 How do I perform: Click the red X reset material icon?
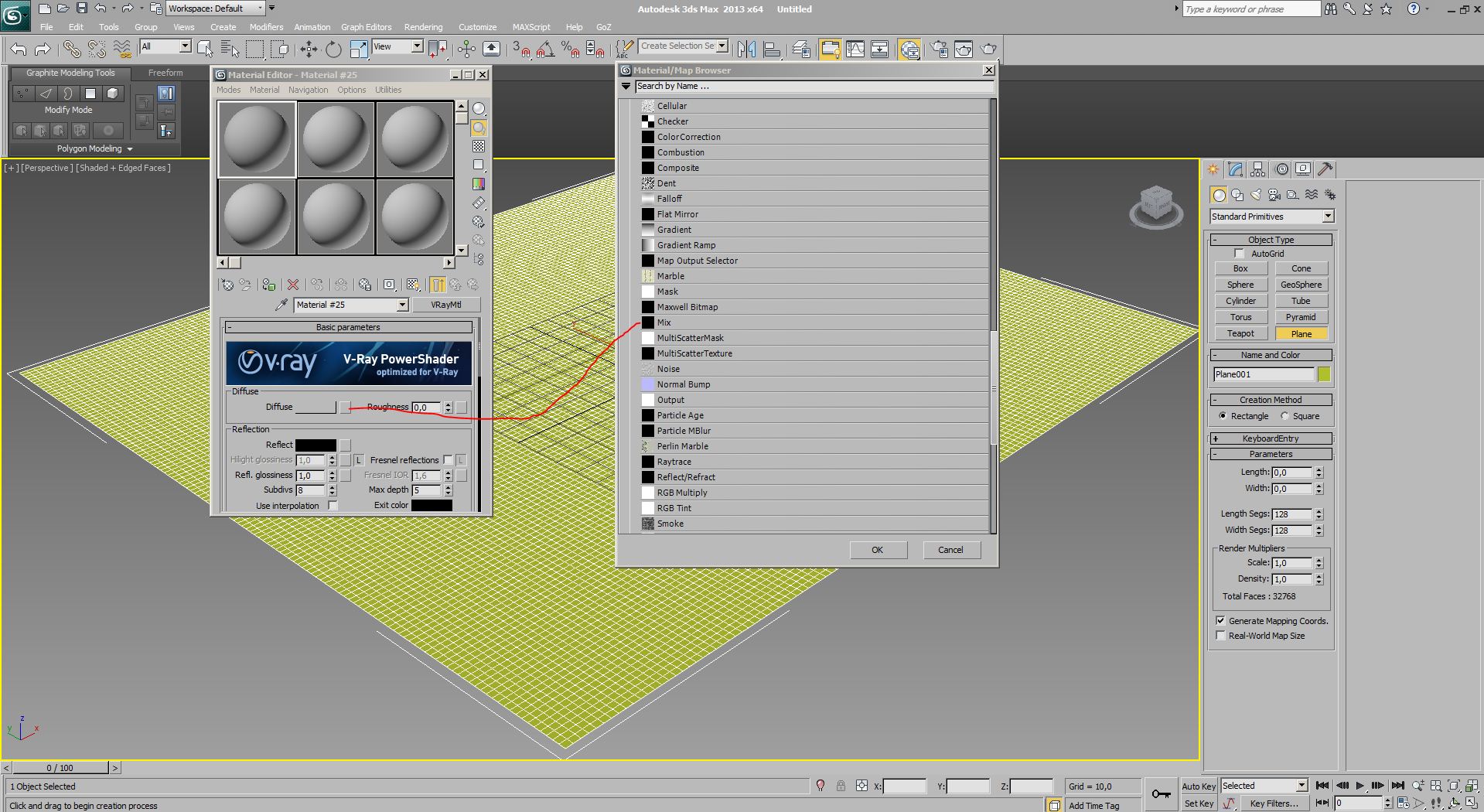click(x=292, y=285)
